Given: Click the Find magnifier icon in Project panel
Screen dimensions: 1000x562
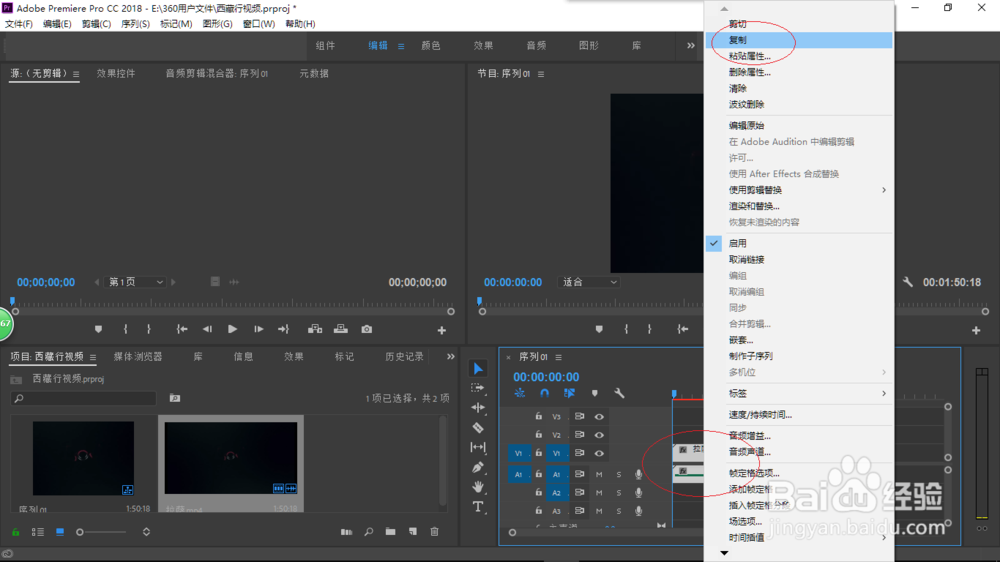Looking at the screenshot, I should (x=369, y=531).
